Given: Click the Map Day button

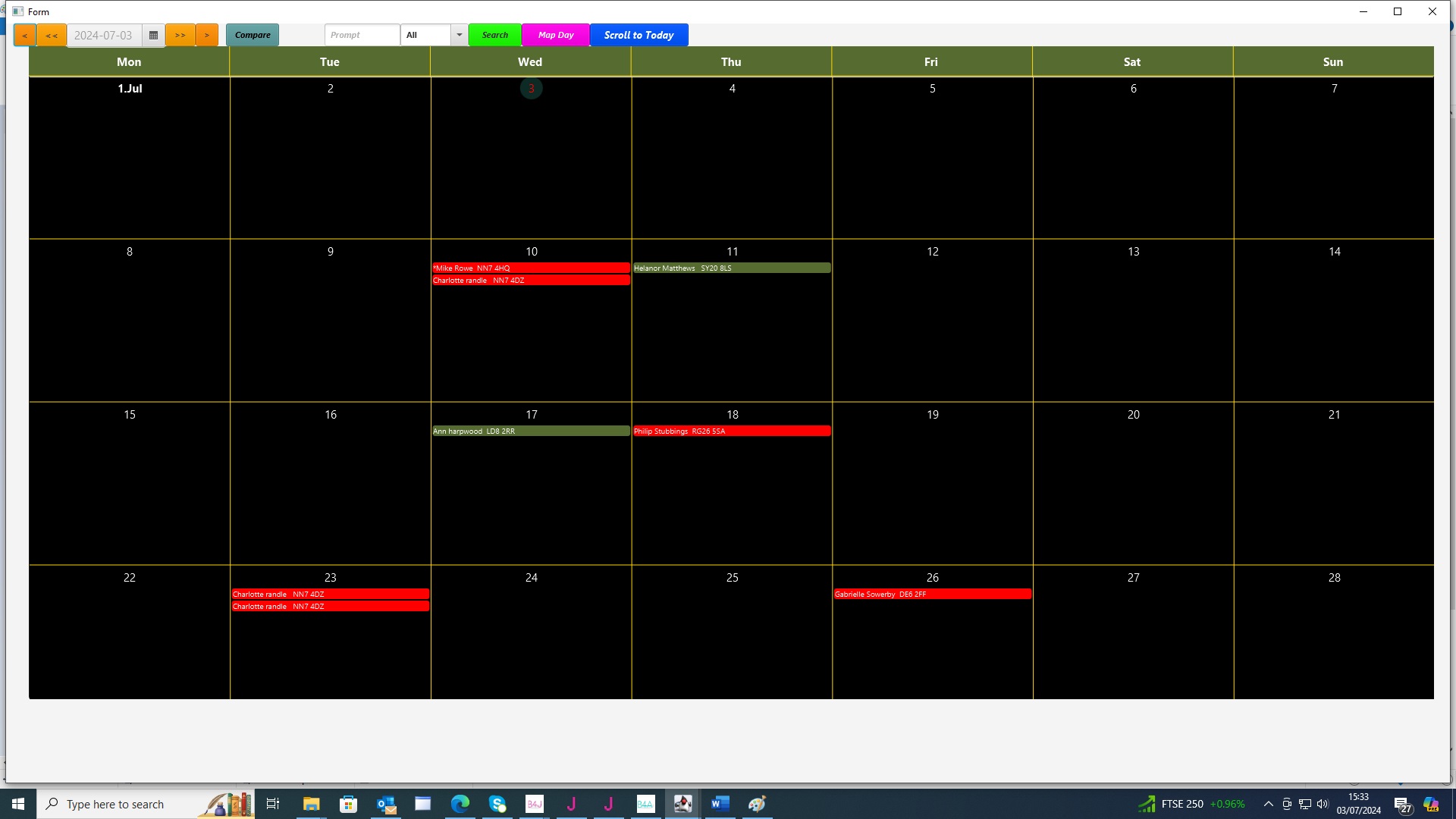Looking at the screenshot, I should coord(555,35).
